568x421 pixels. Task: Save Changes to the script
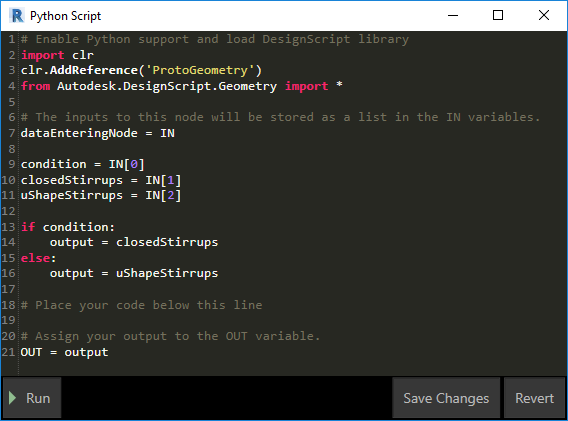coord(446,398)
